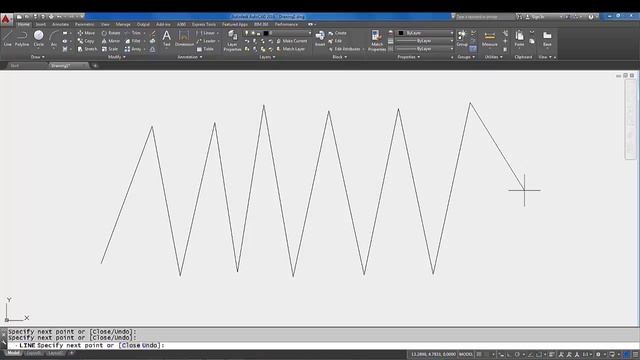The height and width of the screenshot is (360, 640).
Task: Select the Arc tool
Action: (x=53, y=38)
